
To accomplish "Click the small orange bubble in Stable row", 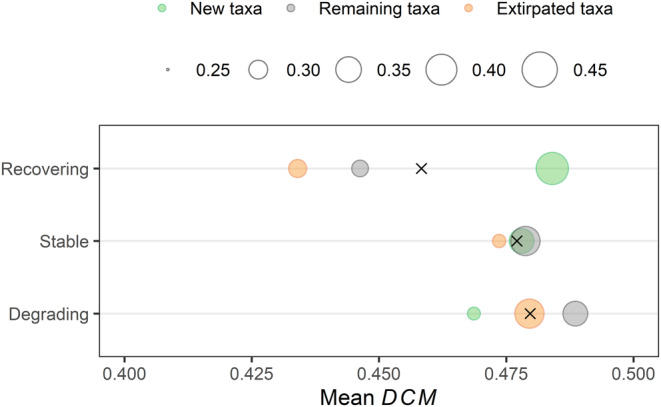I will point(499,241).
